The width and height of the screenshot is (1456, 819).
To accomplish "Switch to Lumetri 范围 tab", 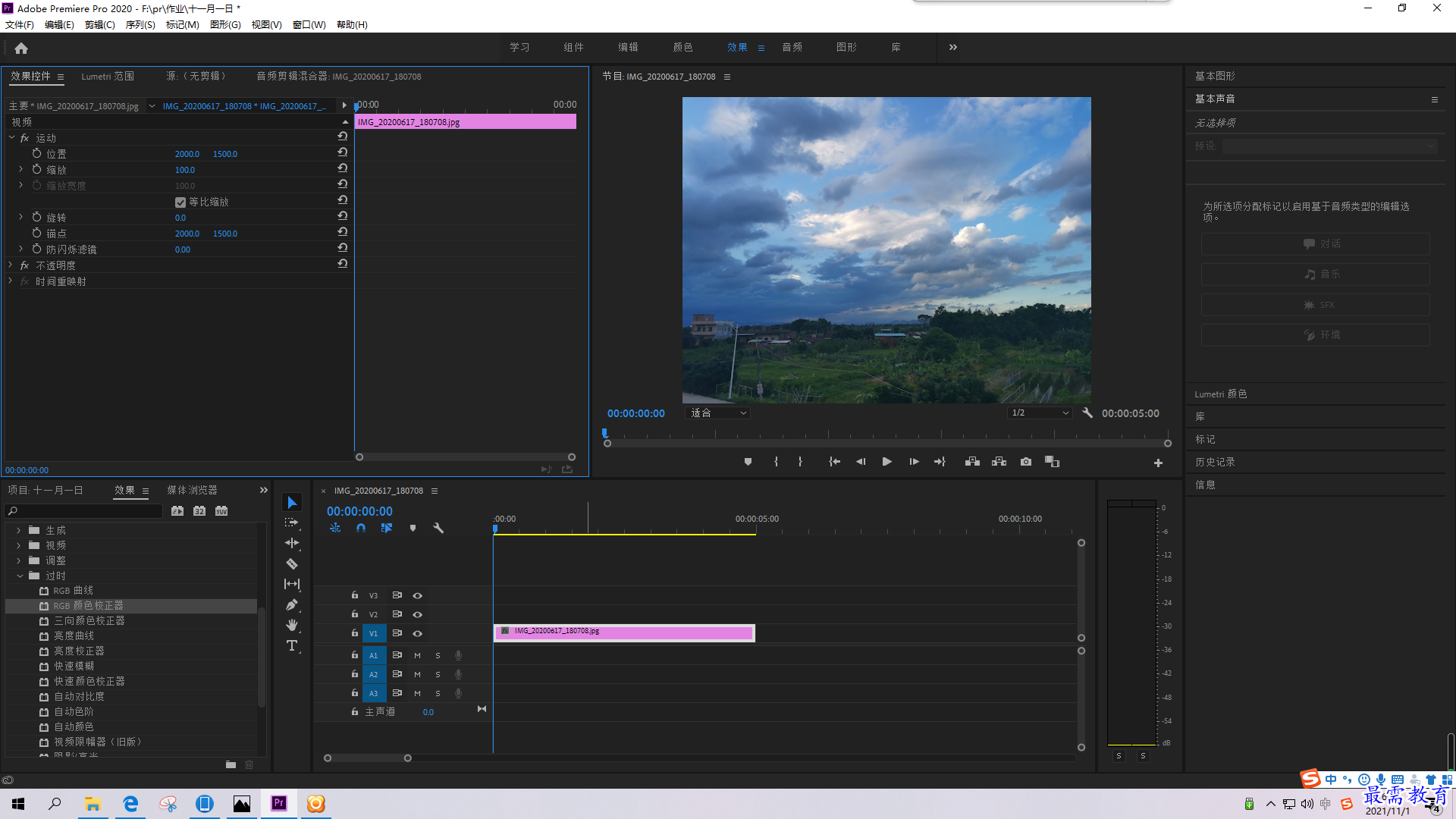I will (x=108, y=77).
